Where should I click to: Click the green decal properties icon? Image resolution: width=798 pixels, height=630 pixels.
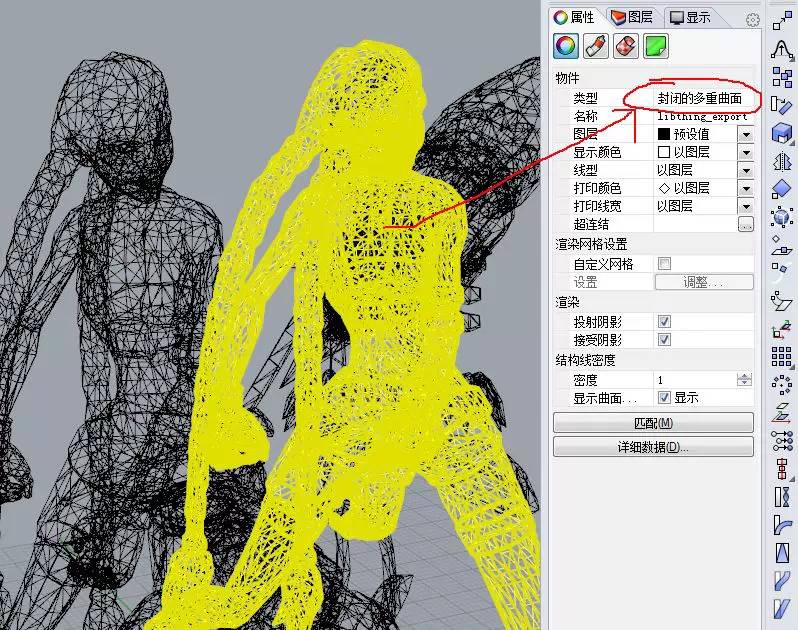655,46
